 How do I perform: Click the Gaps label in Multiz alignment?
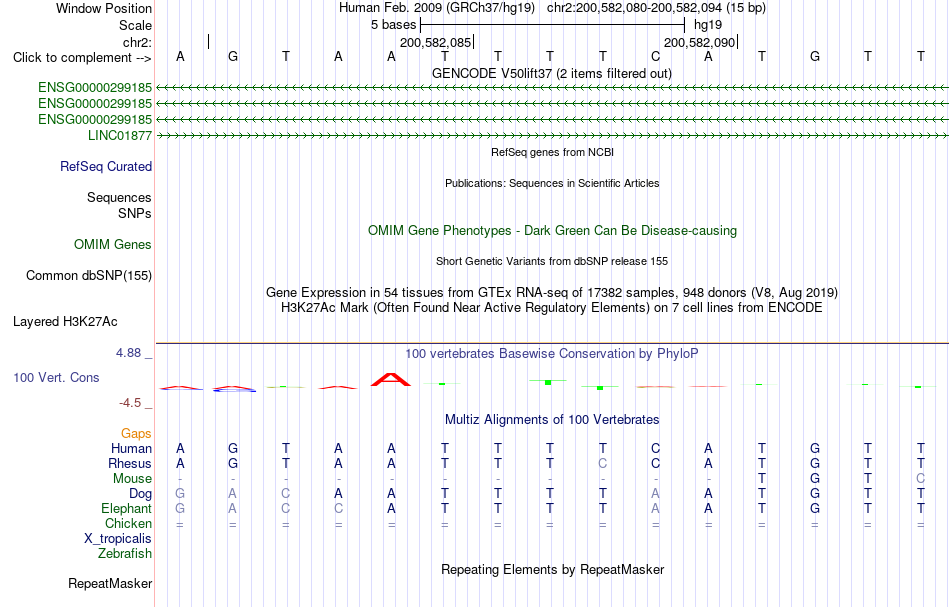coord(136,433)
